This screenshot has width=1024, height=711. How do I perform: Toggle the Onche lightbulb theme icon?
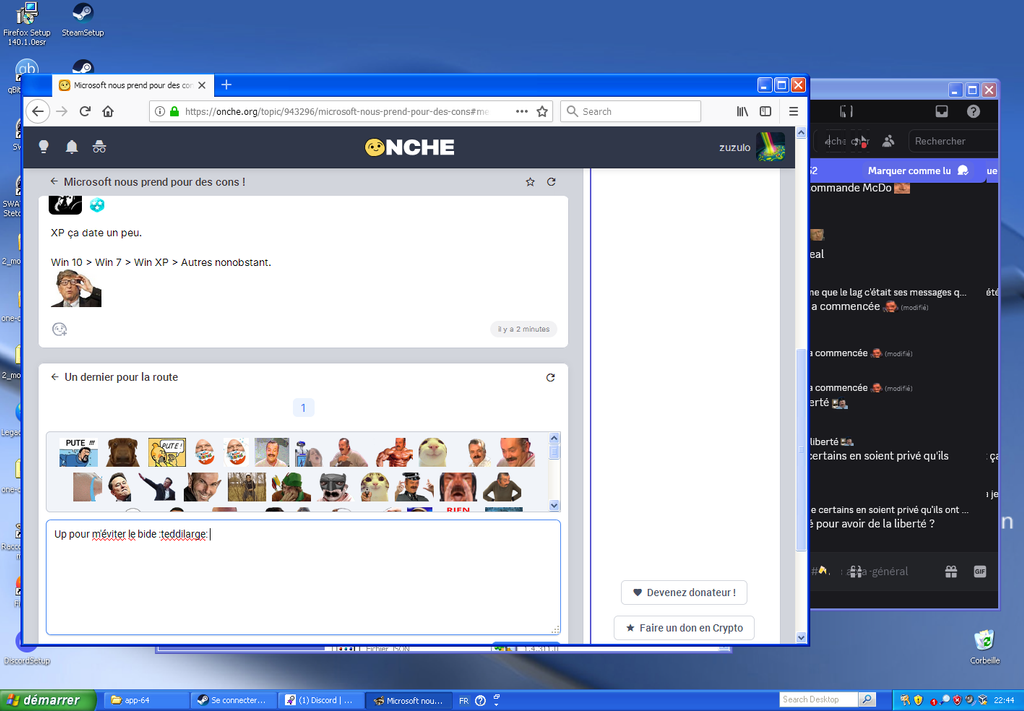pos(43,147)
